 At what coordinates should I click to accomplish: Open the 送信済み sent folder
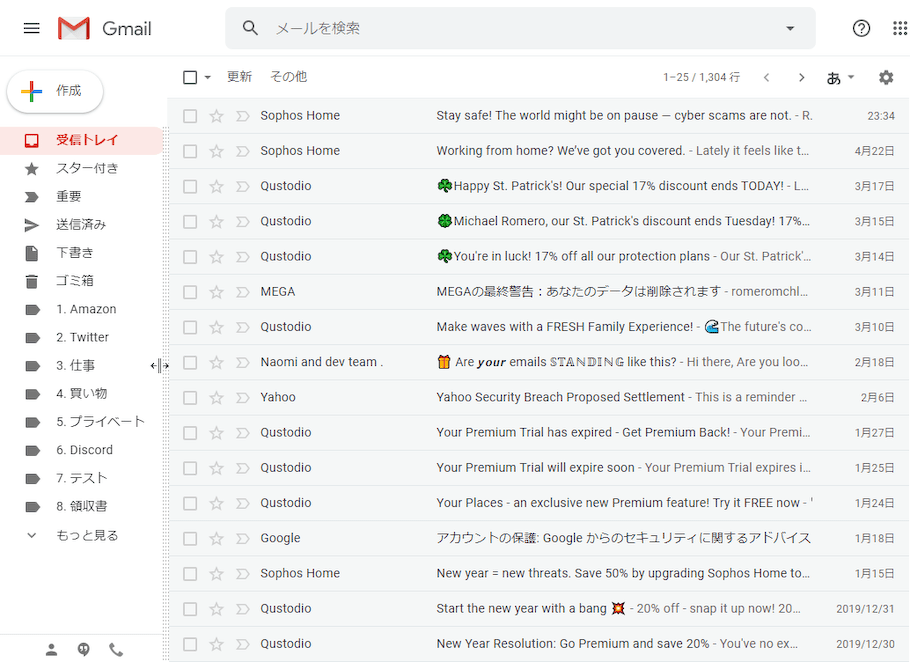81,225
